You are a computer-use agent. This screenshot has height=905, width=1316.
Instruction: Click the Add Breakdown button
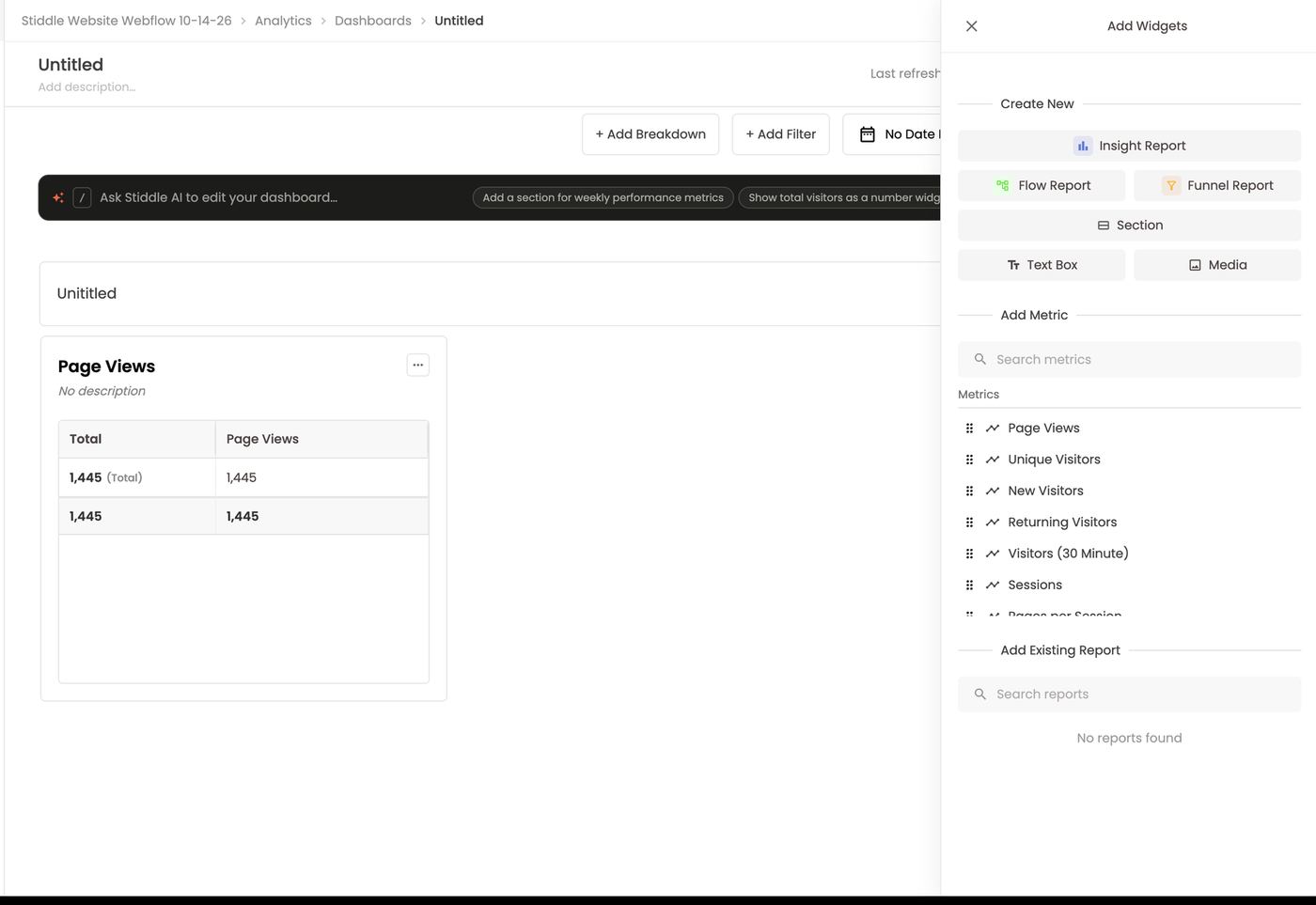tap(650, 134)
